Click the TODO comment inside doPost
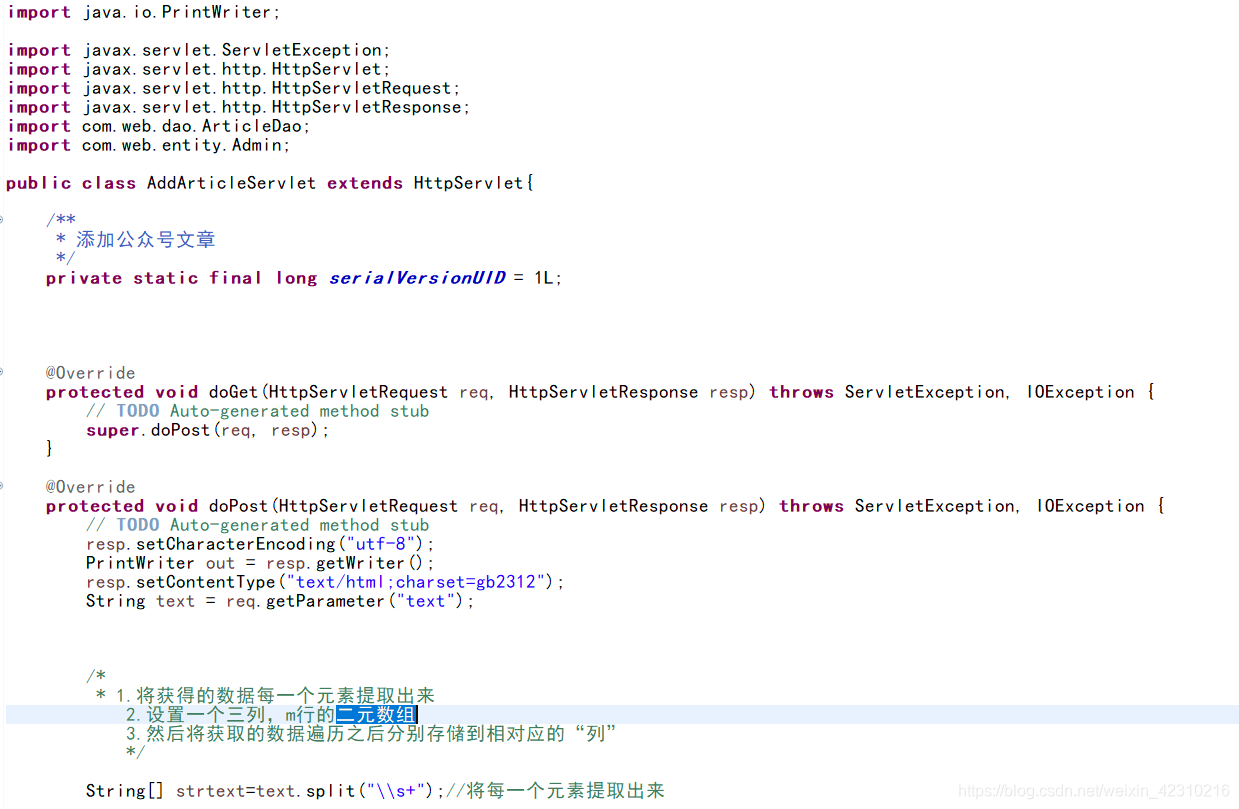Screen dimensions: 1239x809 (x=257, y=525)
